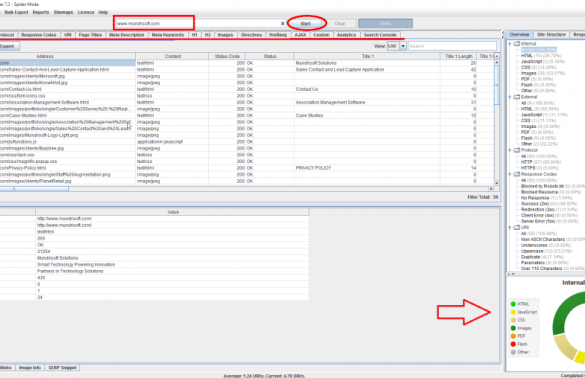Select Uppercase under URI
Viewport: 585px width, 378px height.
click(546, 251)
